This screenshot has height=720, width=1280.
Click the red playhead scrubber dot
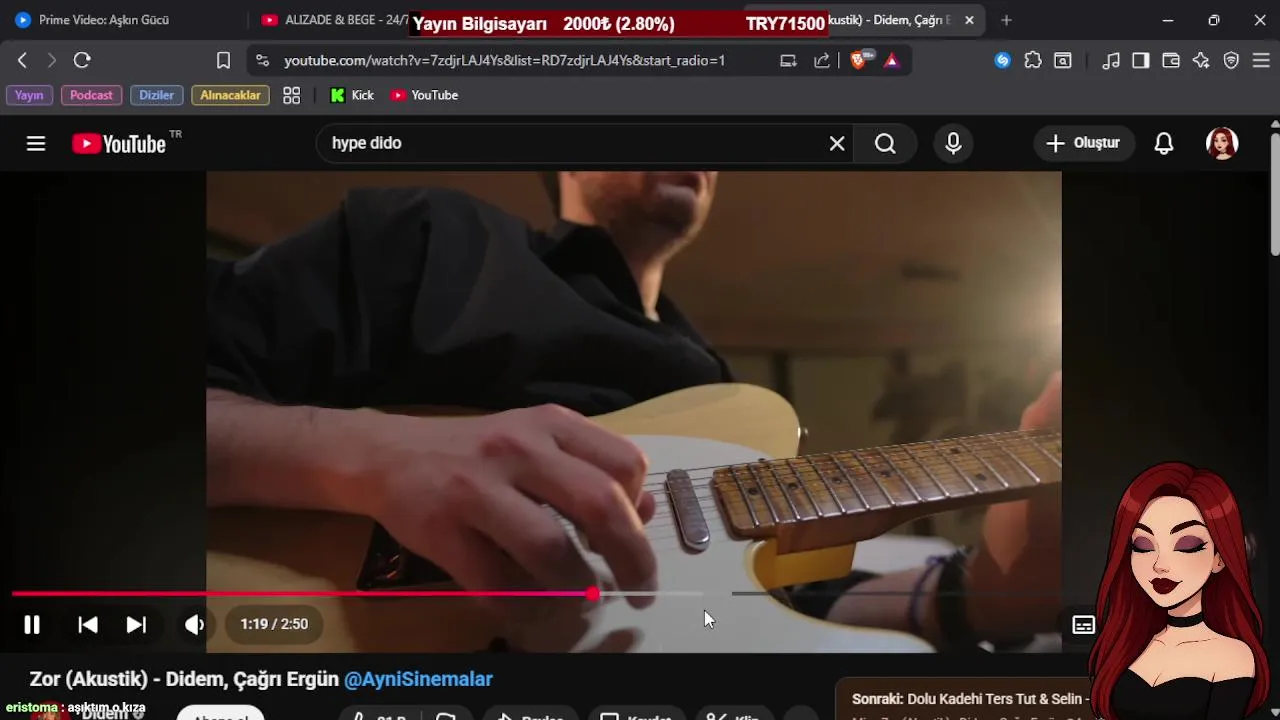(x=593, y=594)
